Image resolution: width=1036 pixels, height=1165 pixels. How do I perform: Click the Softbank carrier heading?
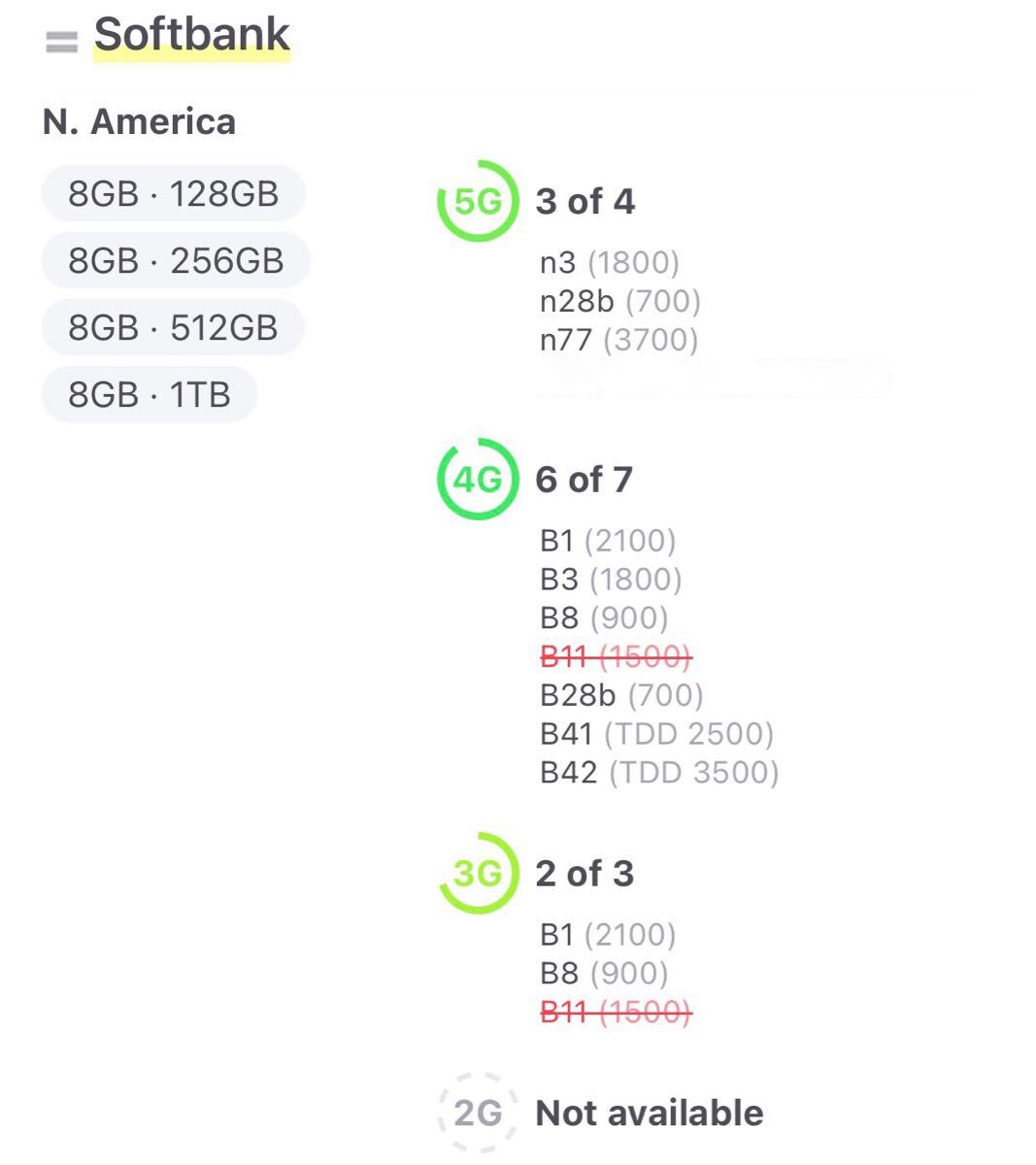[191, 35]
